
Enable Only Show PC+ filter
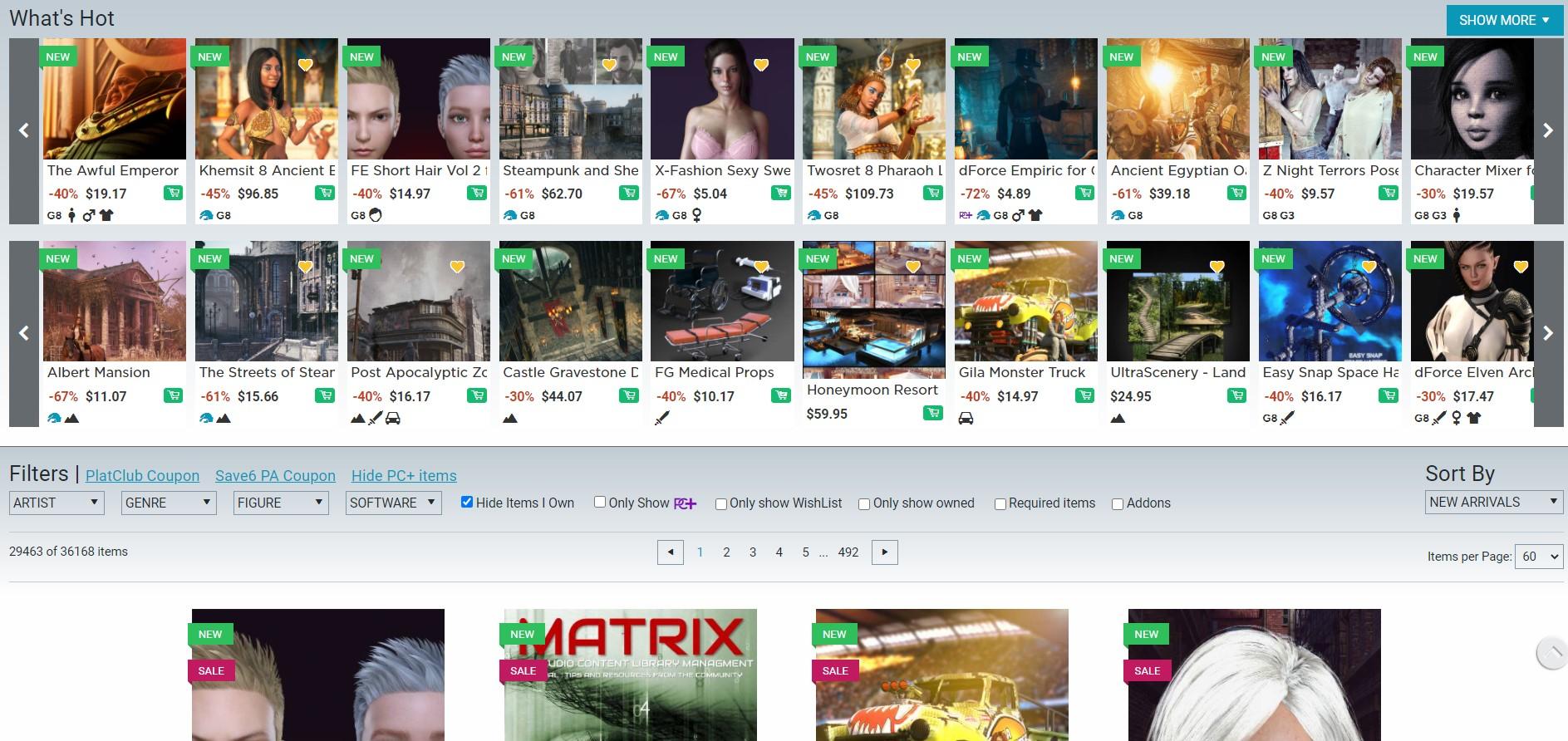tap(600, 502)
